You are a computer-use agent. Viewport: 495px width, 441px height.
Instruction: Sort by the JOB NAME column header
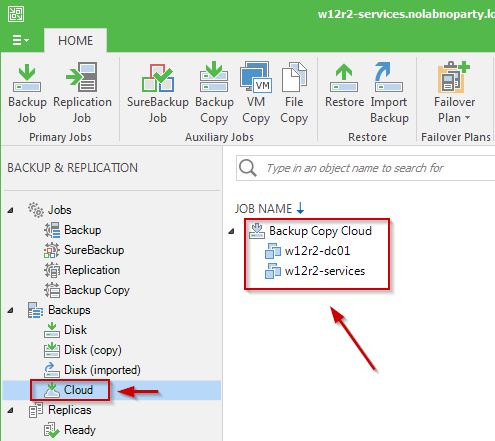pos(269,209)
